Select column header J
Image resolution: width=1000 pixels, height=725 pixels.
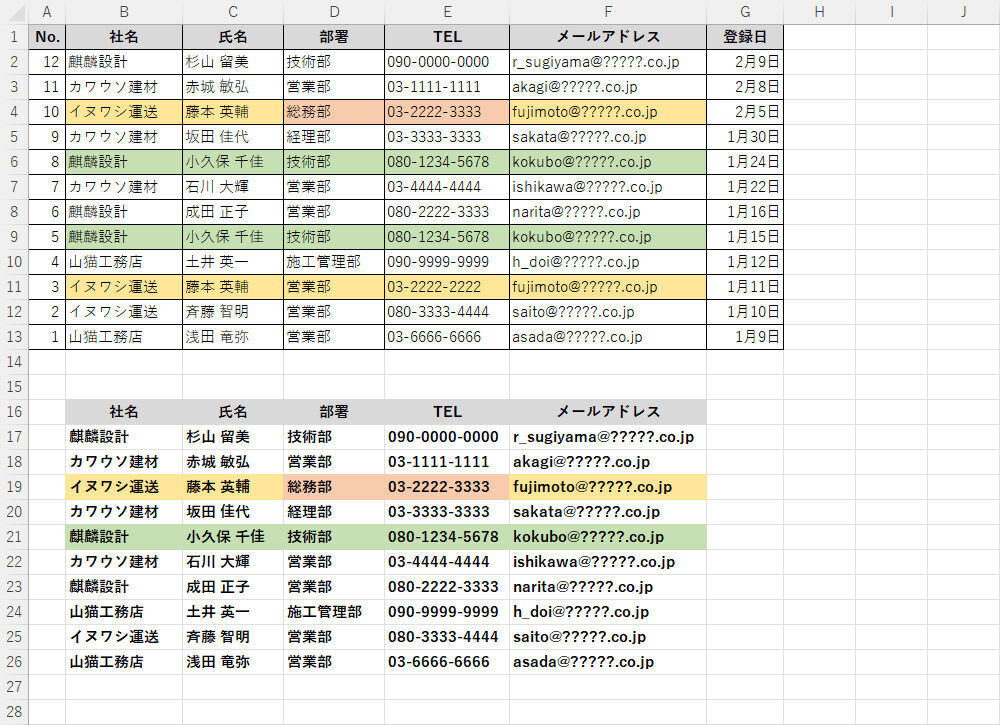(964, 11)
